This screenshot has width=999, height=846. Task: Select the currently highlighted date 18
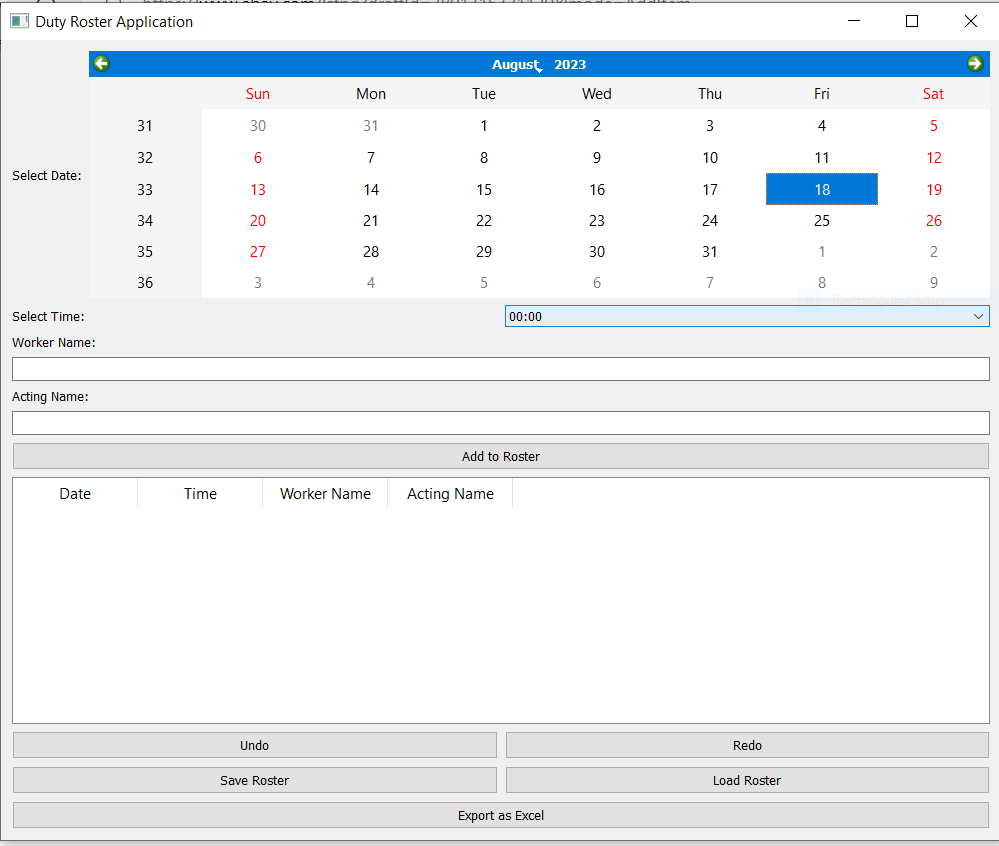[822, 189]
